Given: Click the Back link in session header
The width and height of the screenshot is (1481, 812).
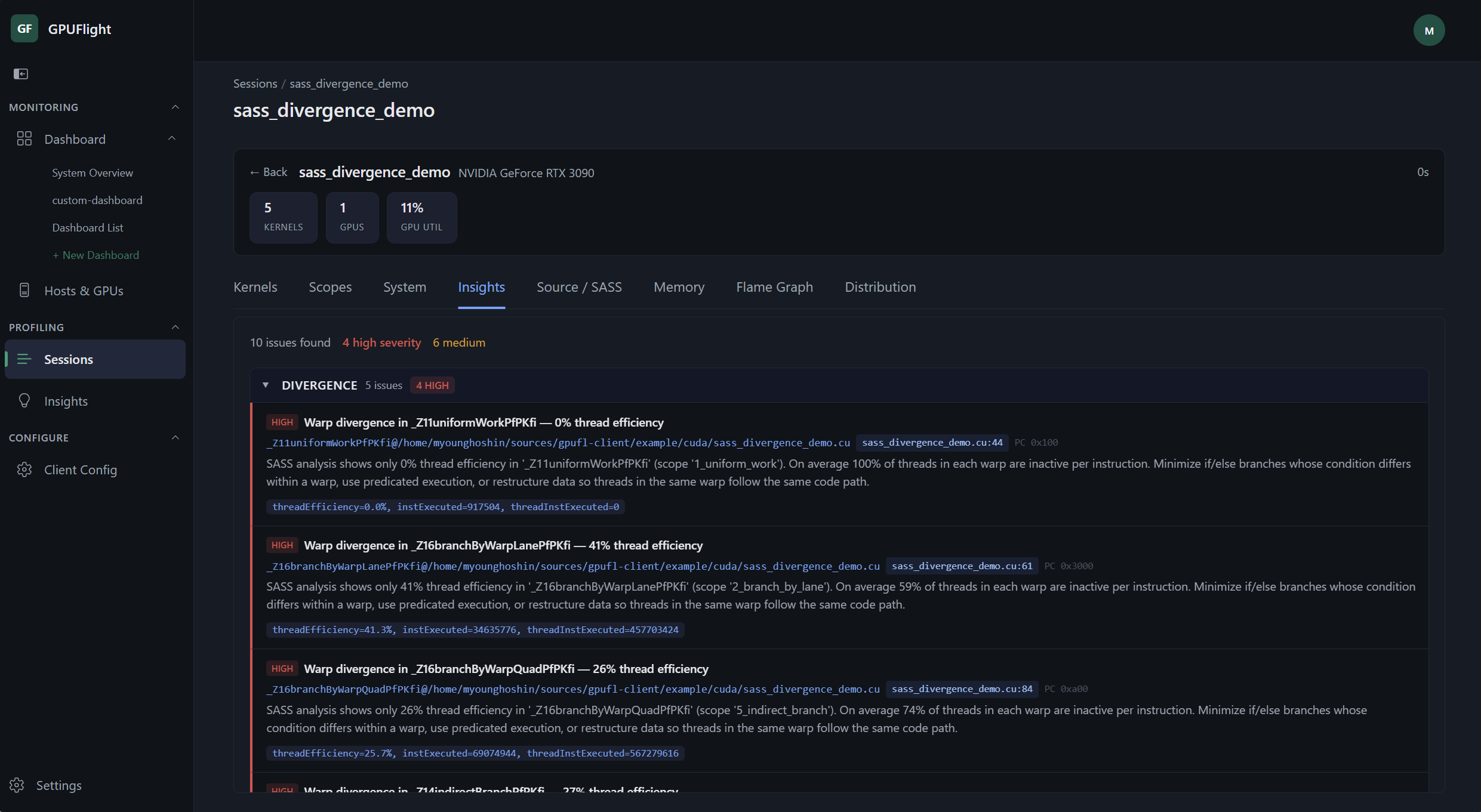Looking at the screenshot, I should (269, 172).
